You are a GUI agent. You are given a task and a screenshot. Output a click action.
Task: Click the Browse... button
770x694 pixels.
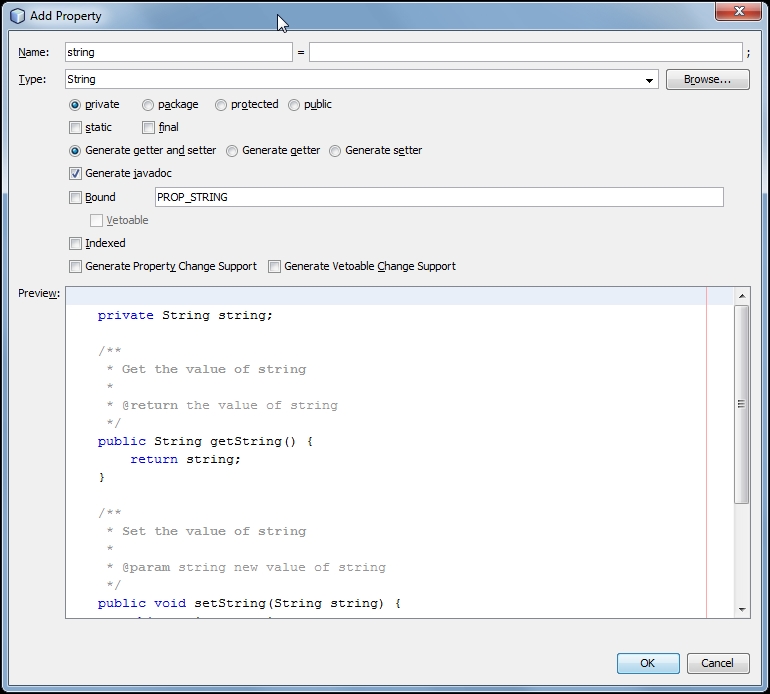point(707,80)
